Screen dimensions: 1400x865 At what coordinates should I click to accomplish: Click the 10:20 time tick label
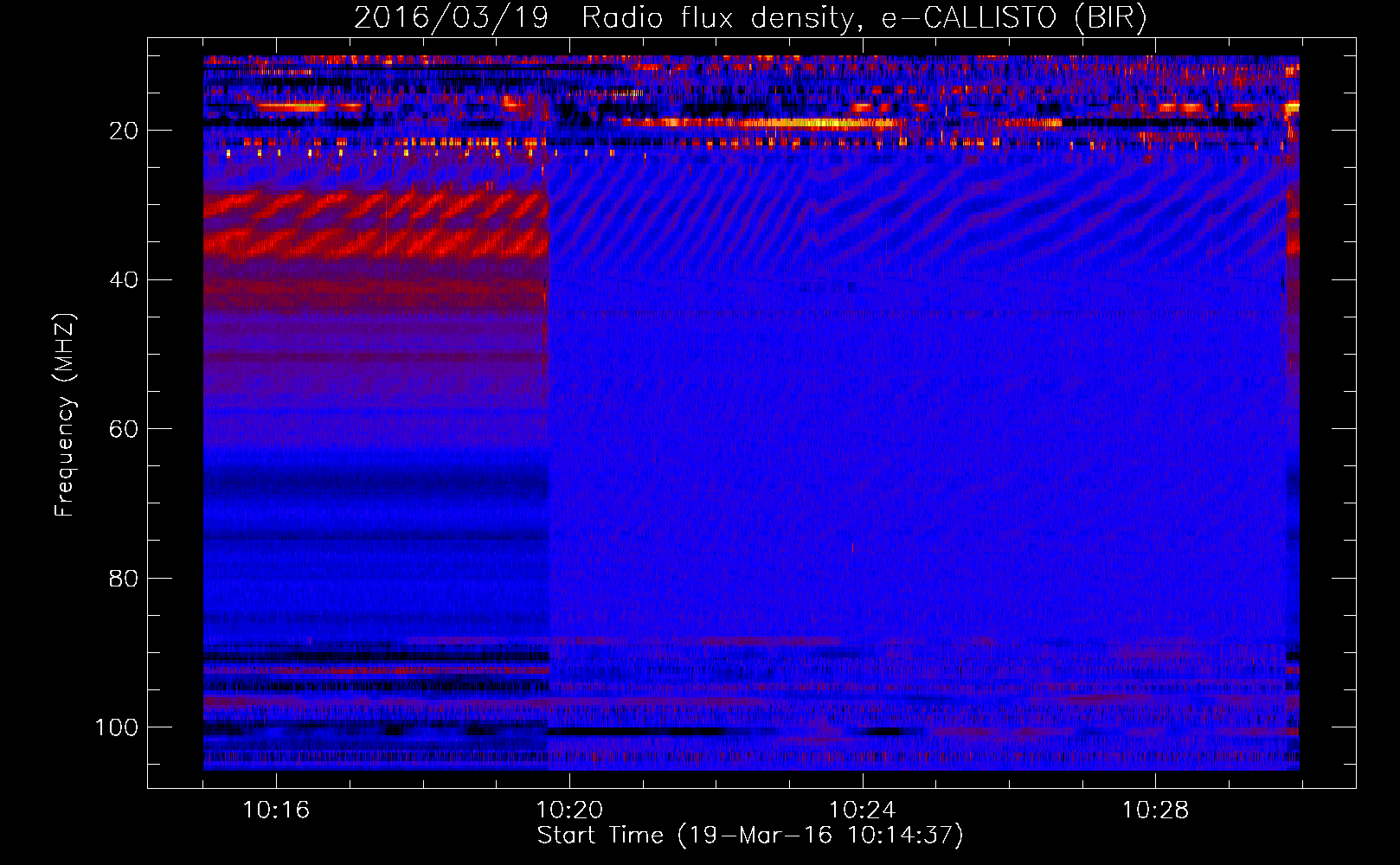tap(569, 811)
